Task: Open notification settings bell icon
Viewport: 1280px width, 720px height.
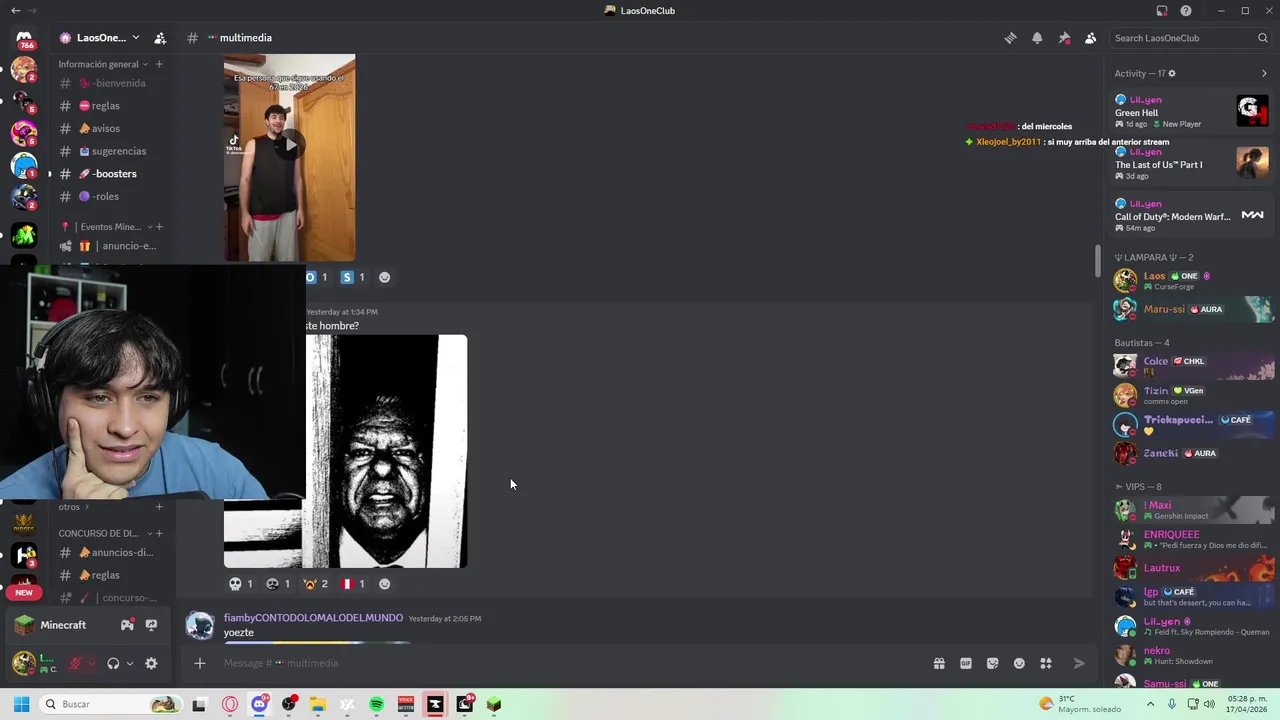Action: [1037, 38]
